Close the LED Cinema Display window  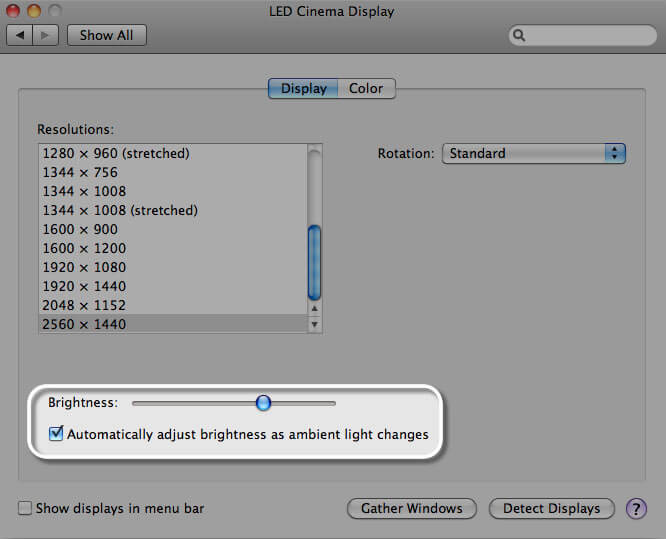point(13,10)
